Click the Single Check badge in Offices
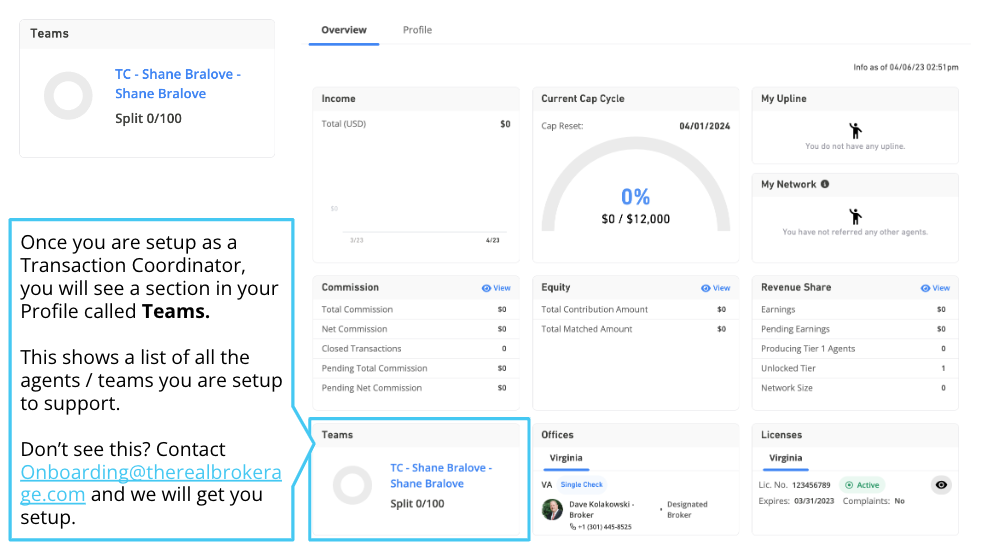 pyautogui.click(x=582, y=485)
